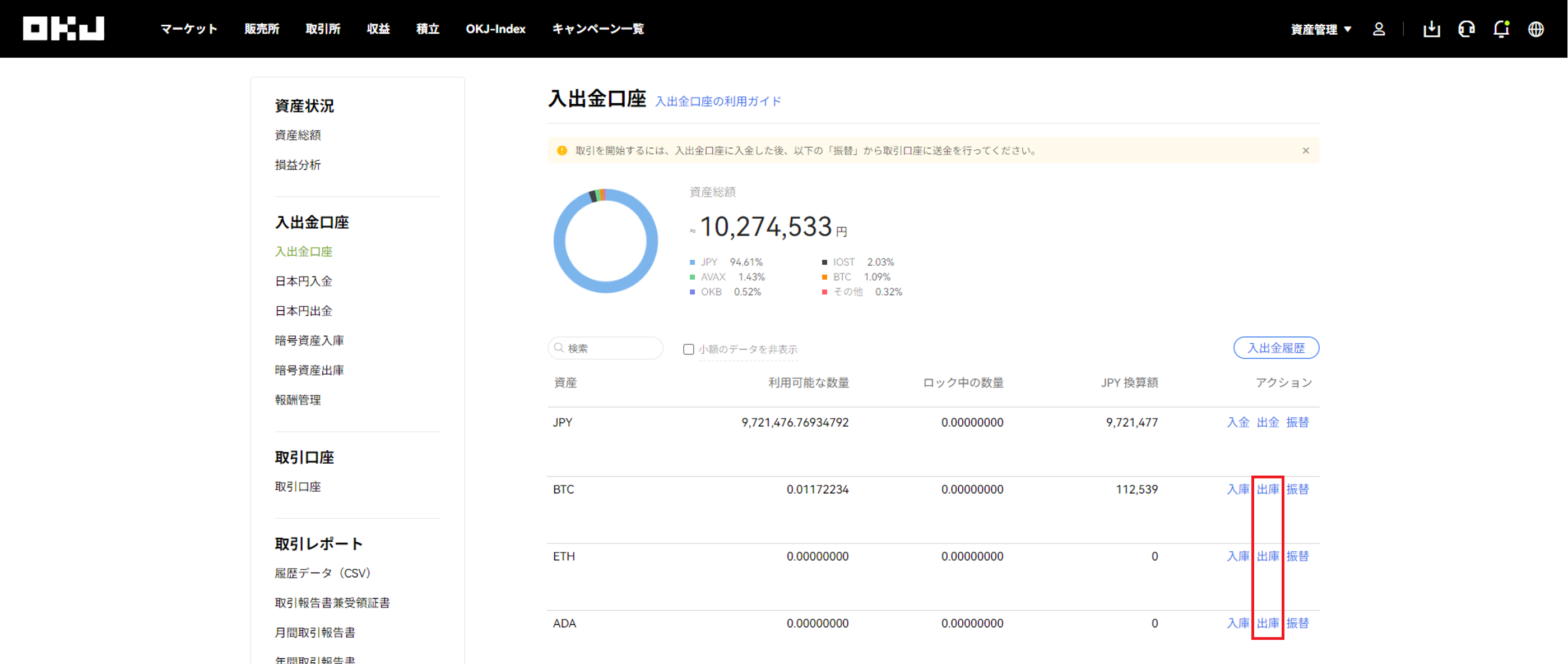
Task: Open the notifications bell
Action: point(1501,29)
